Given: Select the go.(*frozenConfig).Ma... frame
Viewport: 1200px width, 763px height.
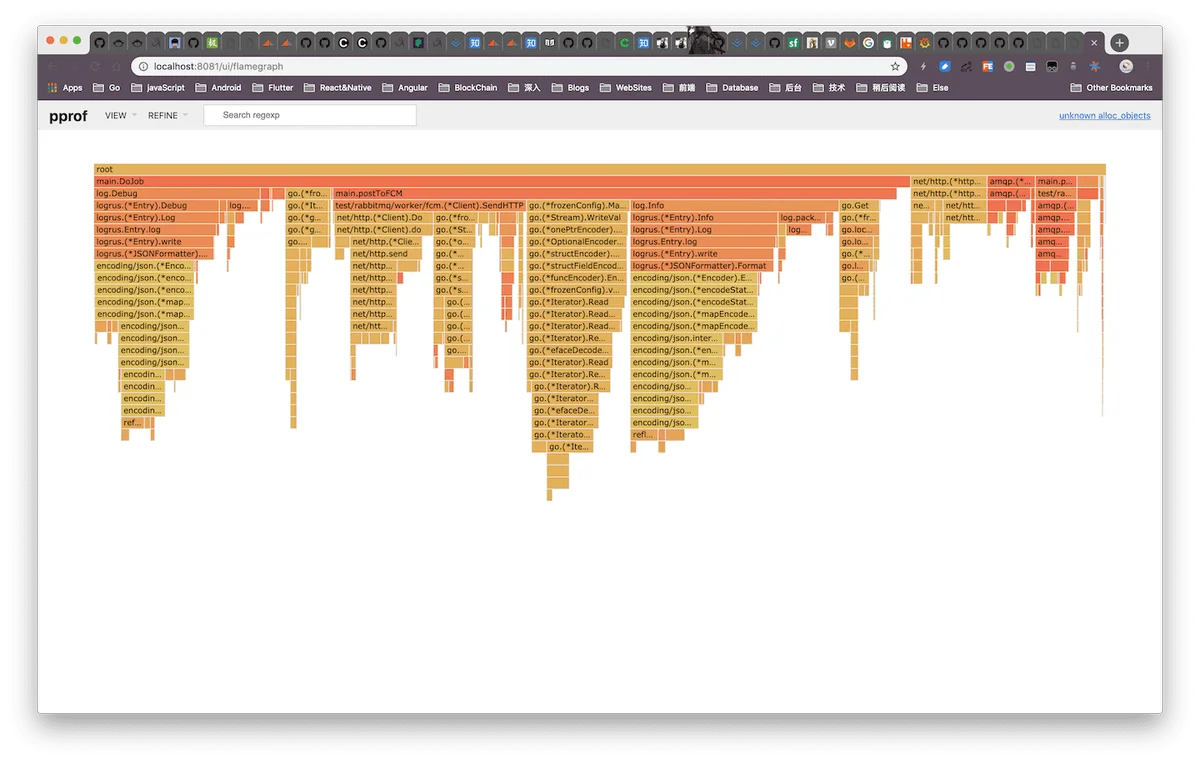Looking at the screenshot, I should (x=577, y=205).
